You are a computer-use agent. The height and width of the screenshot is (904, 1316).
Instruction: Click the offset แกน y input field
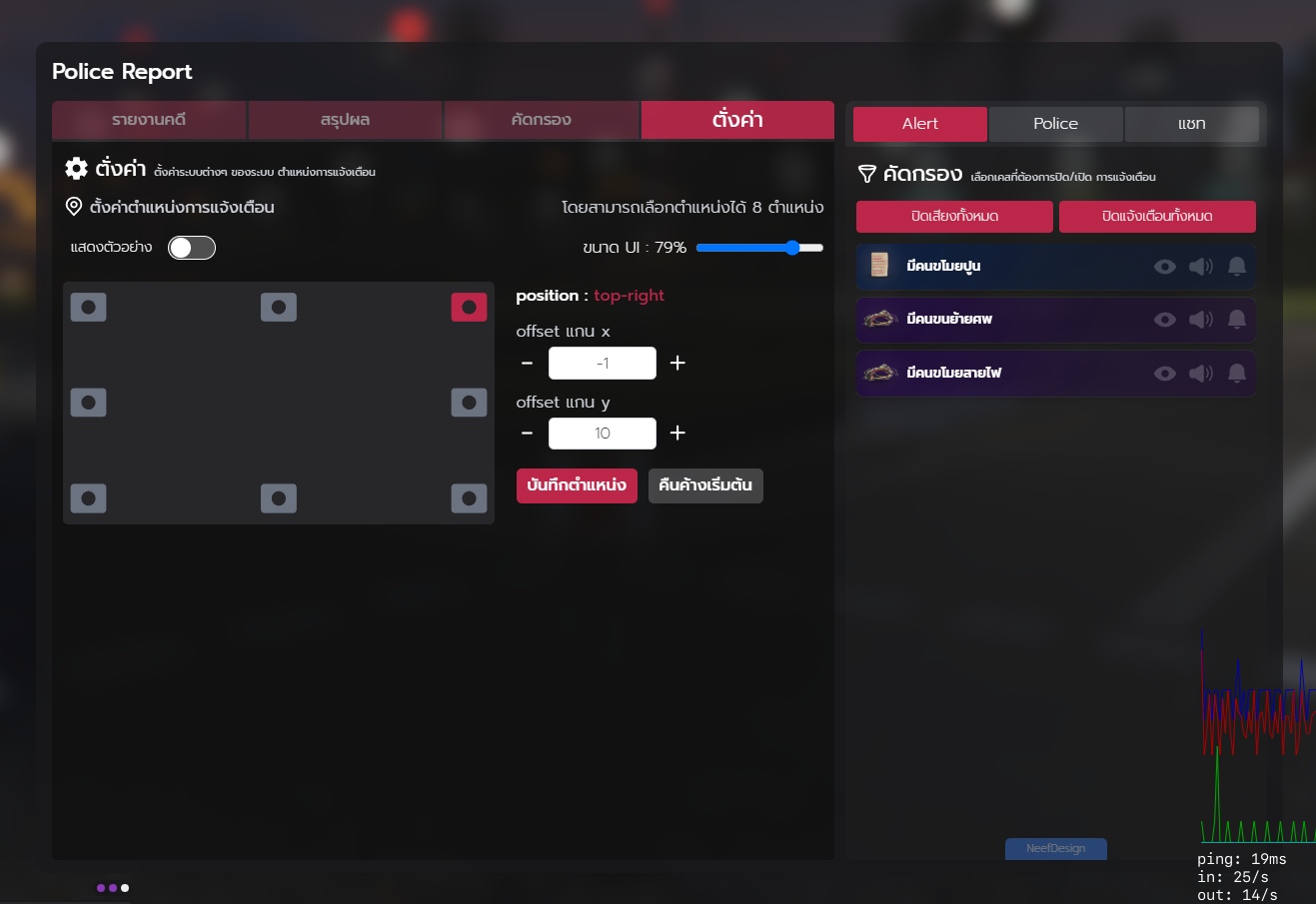click(602, 434)
